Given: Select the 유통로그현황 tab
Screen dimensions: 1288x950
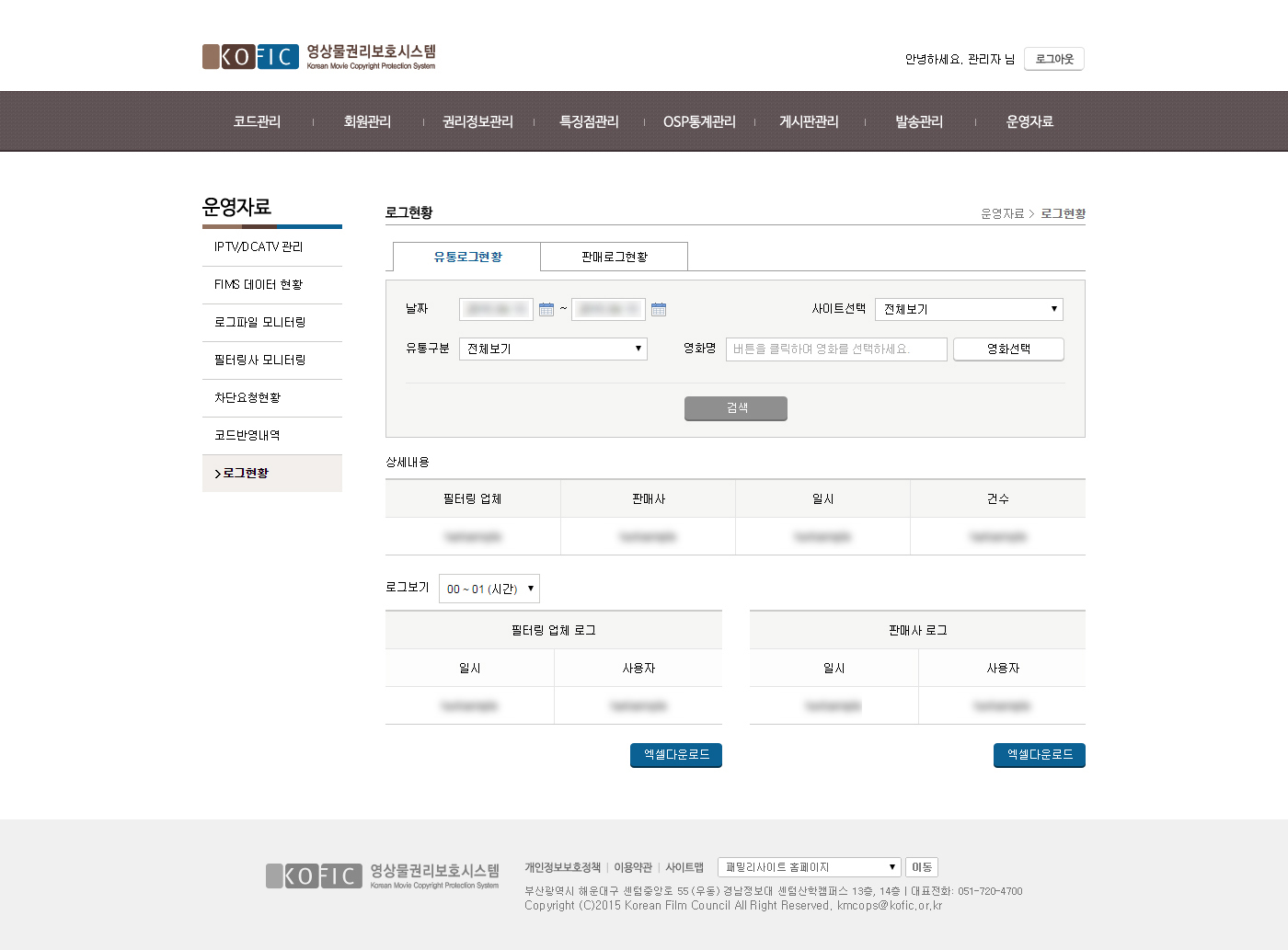Looking at the screenshot, I should (467, 258).
